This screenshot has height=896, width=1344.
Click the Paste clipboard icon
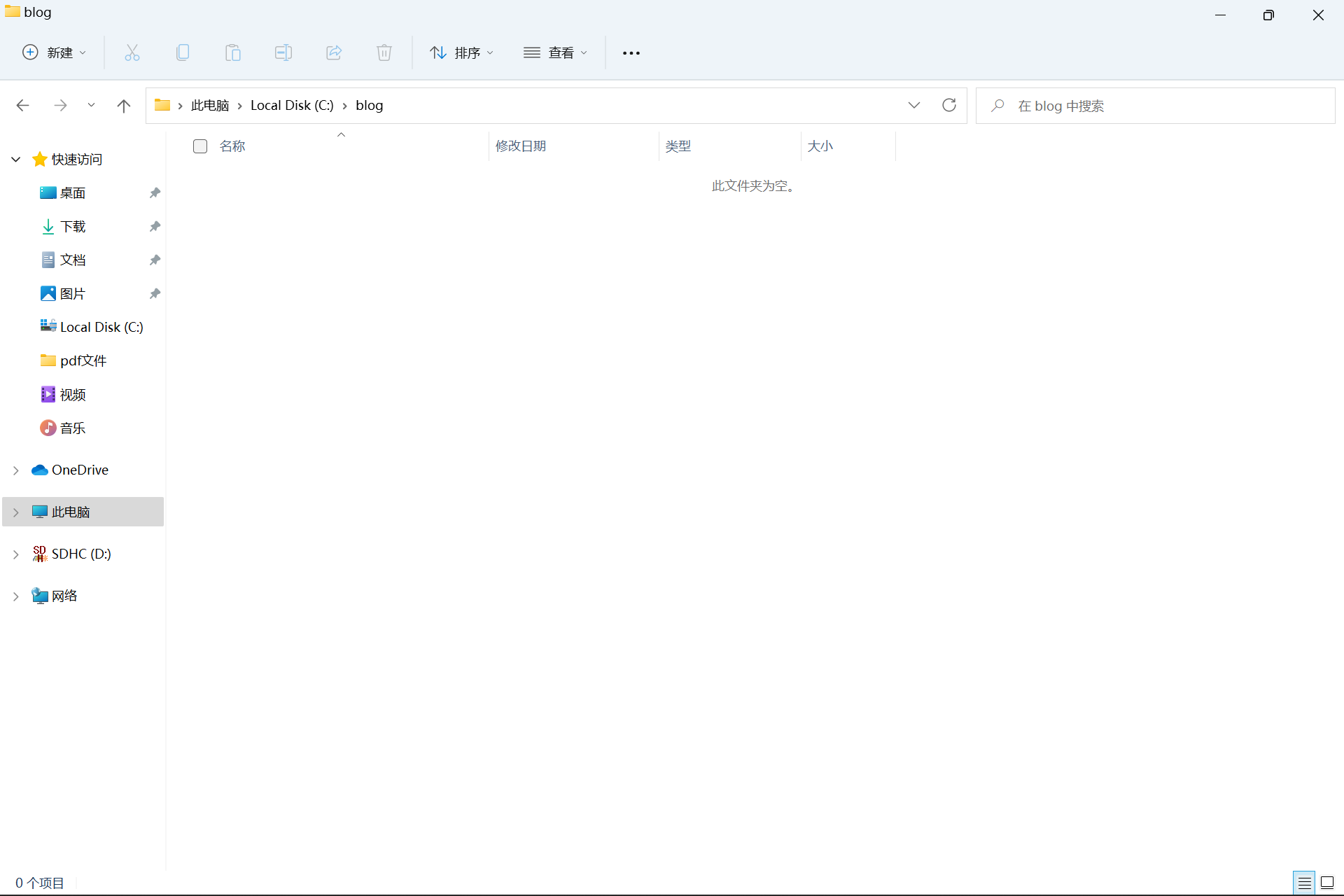coord(233,52)
